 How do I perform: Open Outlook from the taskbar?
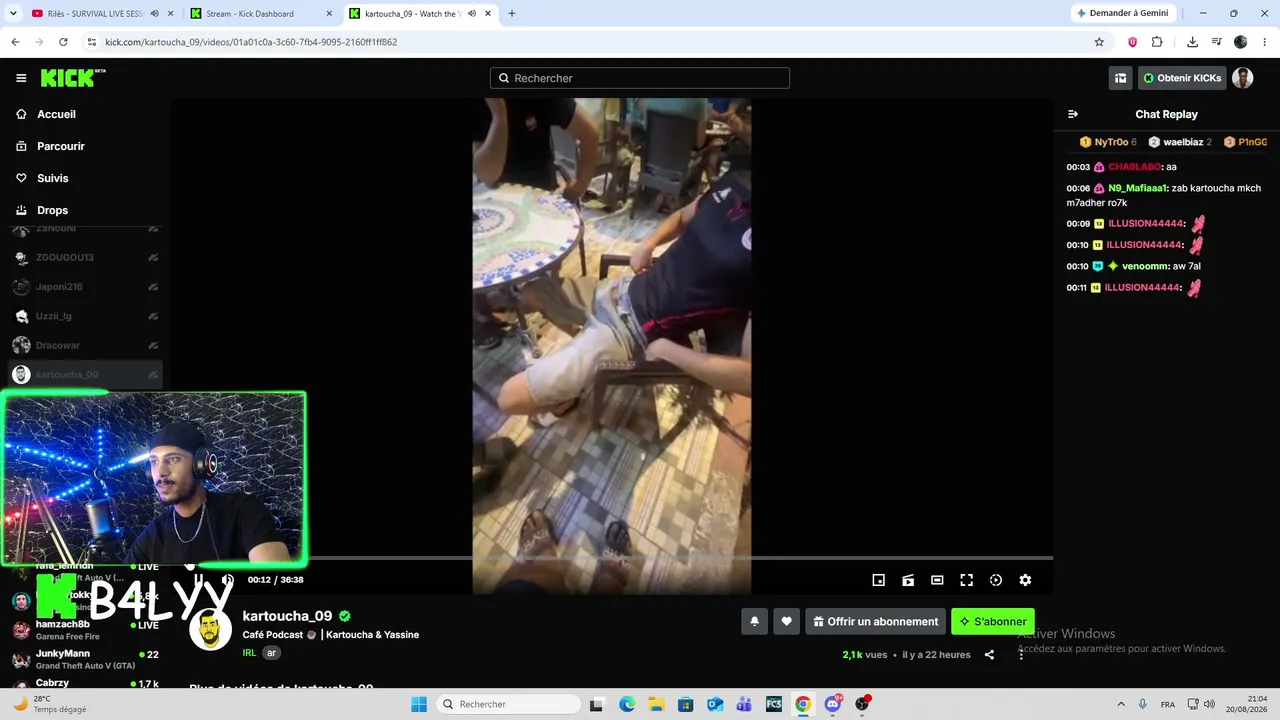[x=715, y=704]
